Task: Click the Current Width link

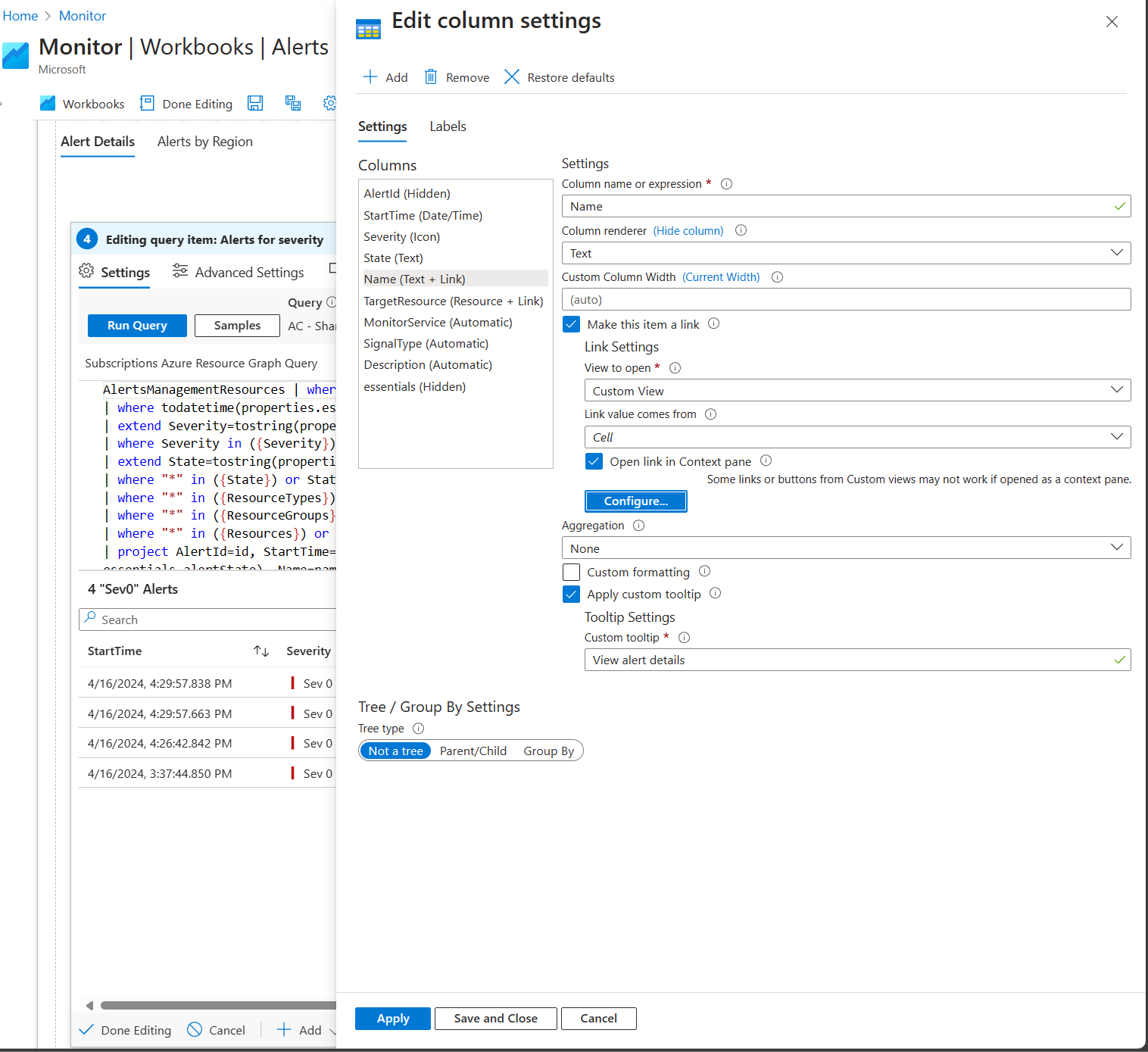Action: [721, 277]
